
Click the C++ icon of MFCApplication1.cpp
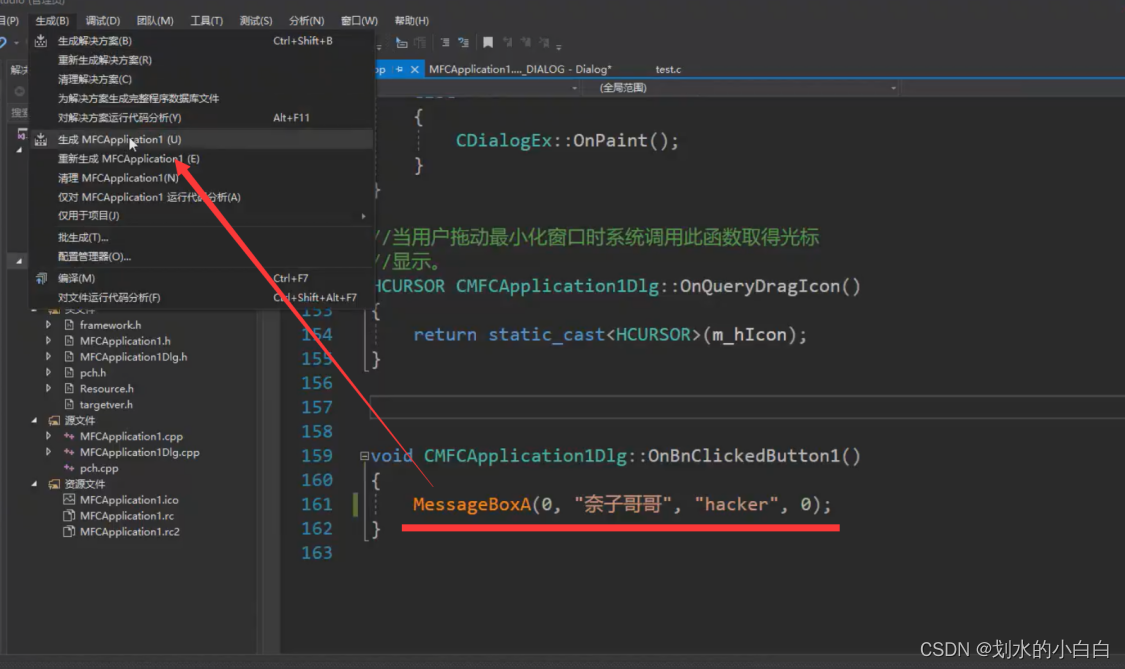tap(69, 436)
